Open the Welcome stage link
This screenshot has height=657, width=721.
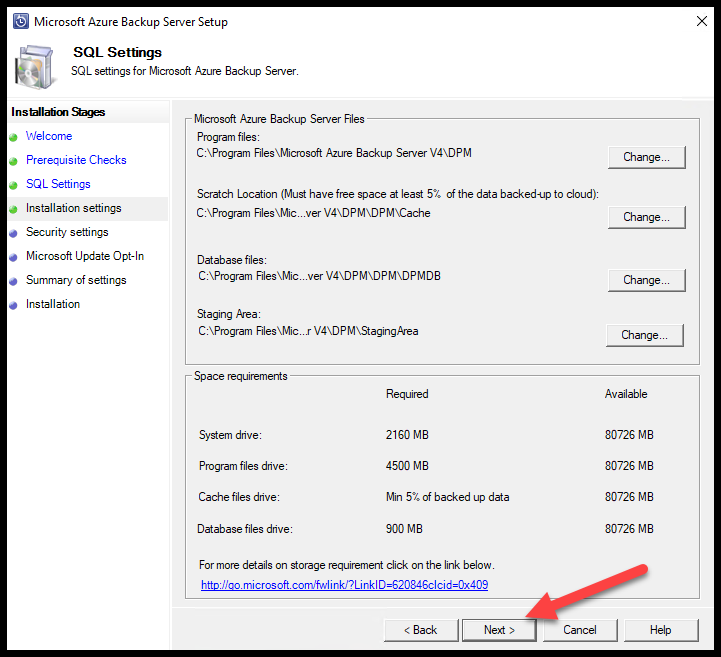click(x=49, y=136)
